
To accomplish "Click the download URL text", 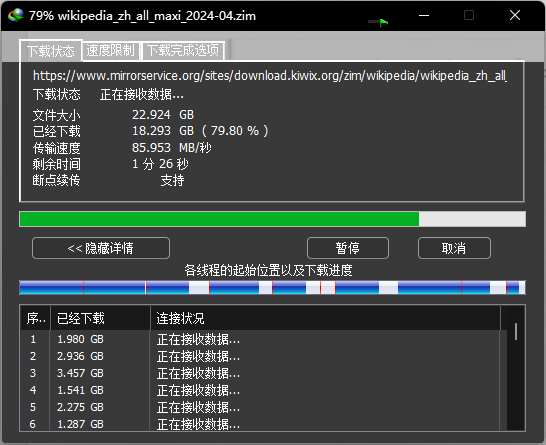I will (x=270, y=76).
